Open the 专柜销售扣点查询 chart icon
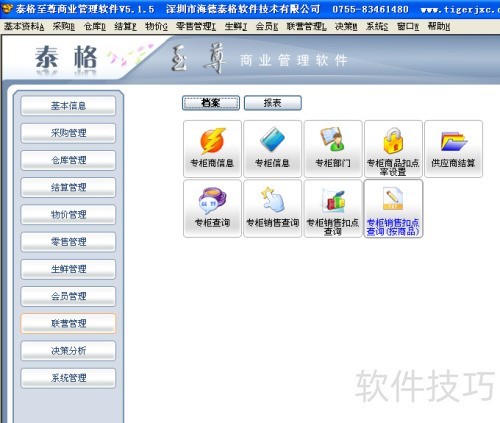The height and width of the screenshot is (423, 500). click(333, 208)
